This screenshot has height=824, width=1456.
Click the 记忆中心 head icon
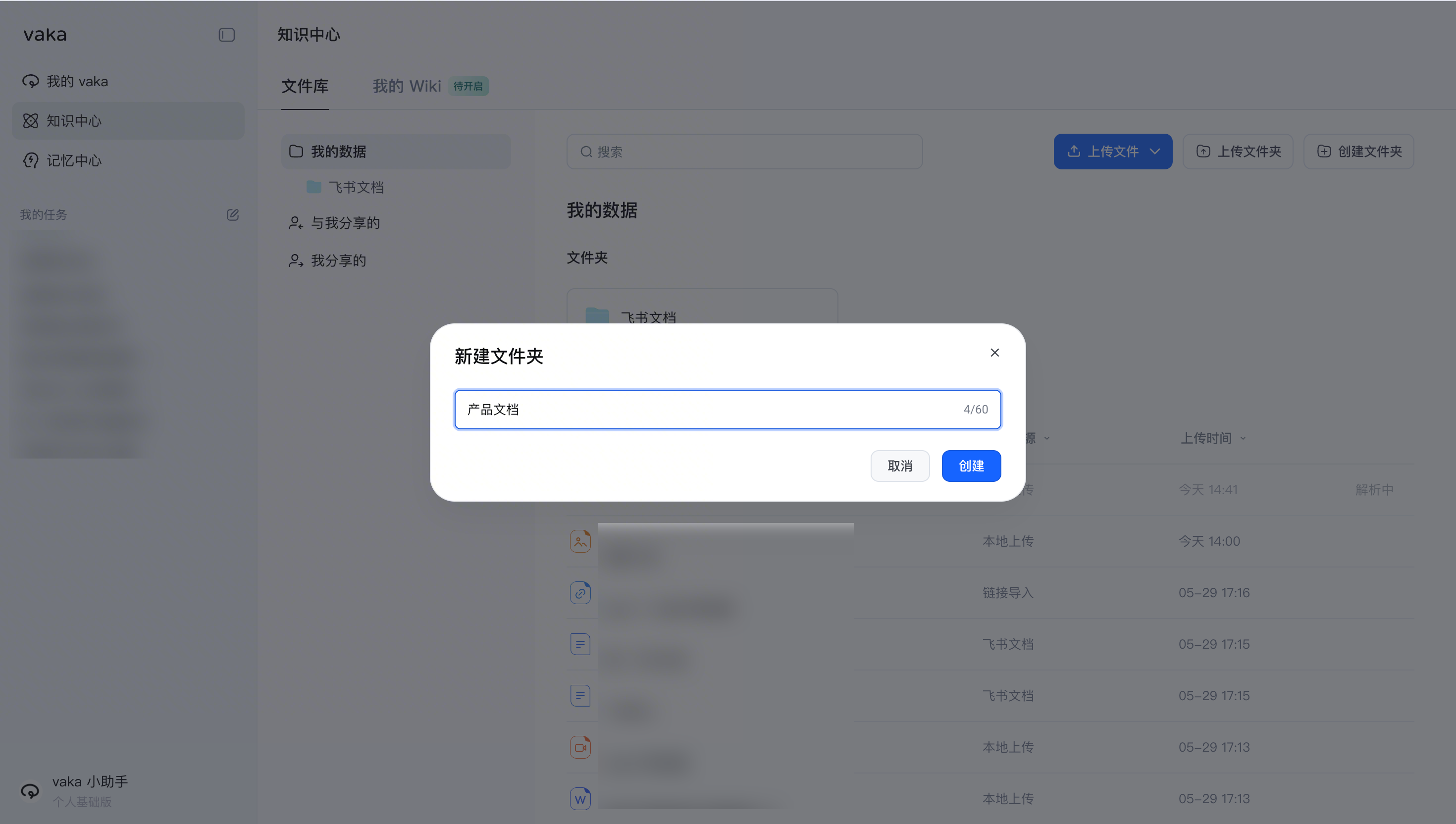click(31, 161)
